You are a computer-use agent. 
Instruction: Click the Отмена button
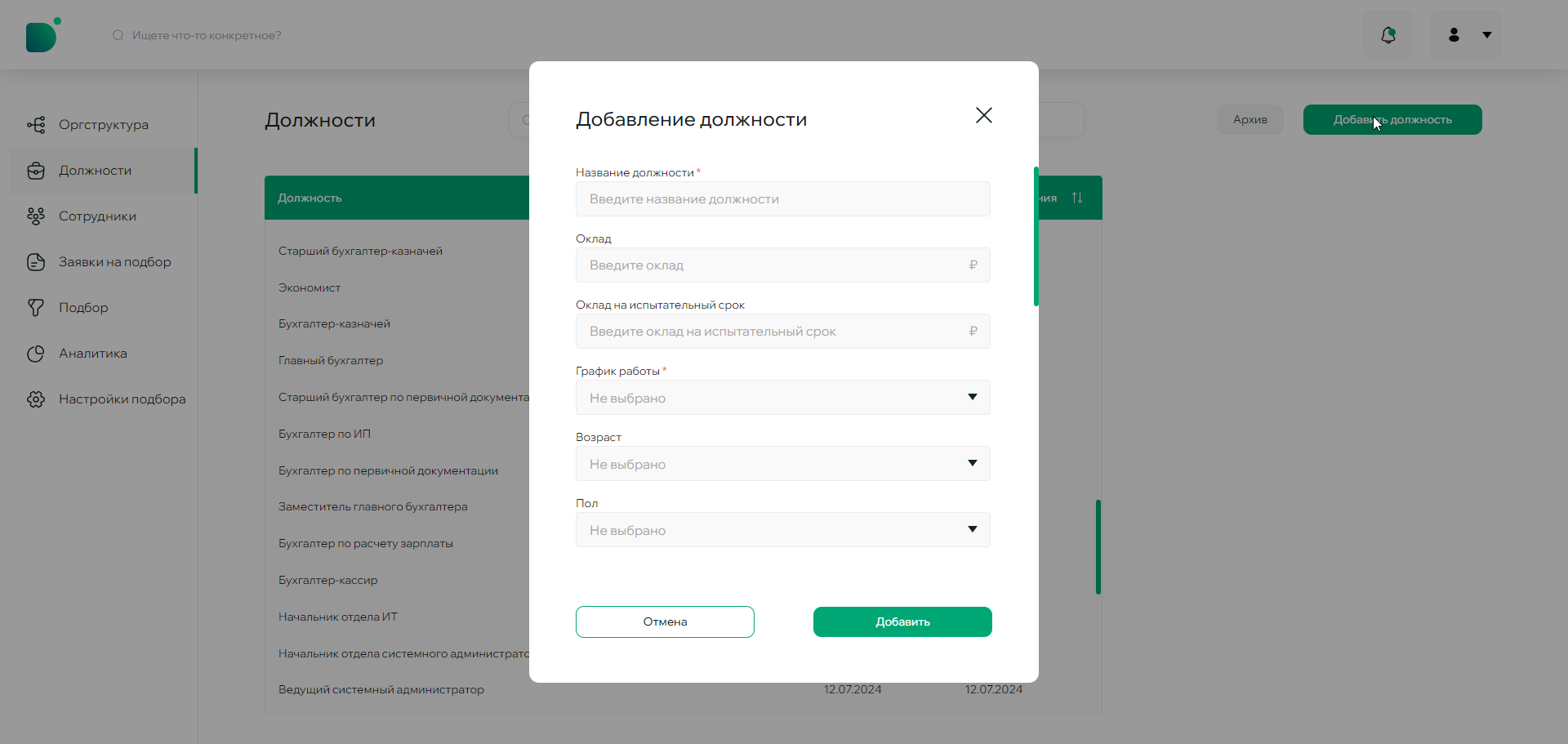click(x=665, y=621)
